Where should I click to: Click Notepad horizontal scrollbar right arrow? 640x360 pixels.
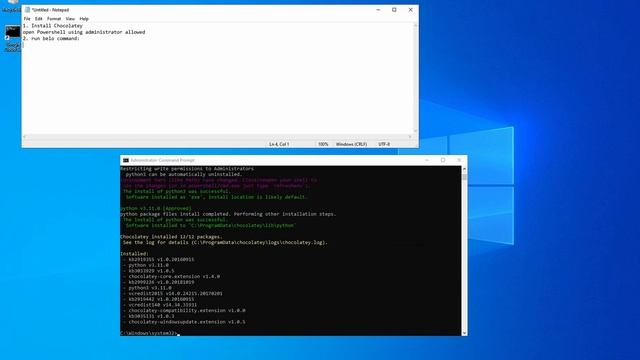tap(410, 137)
